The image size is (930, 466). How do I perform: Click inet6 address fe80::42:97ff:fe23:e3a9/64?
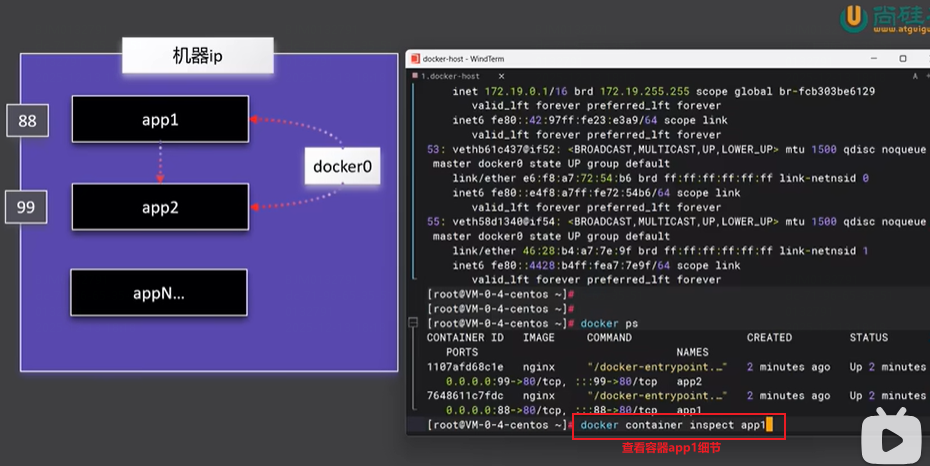[x=574, y=120]
